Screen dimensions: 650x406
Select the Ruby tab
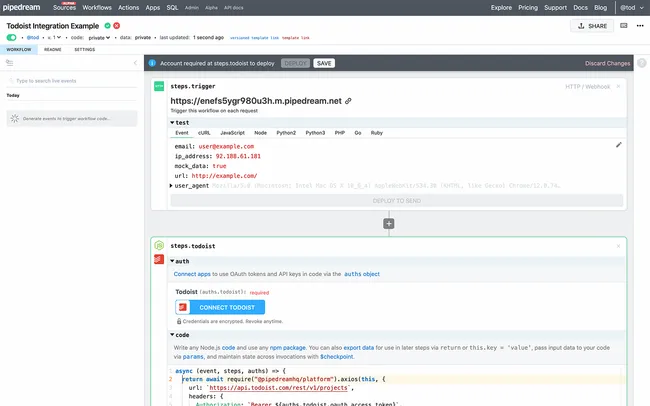tap(376, 133)
